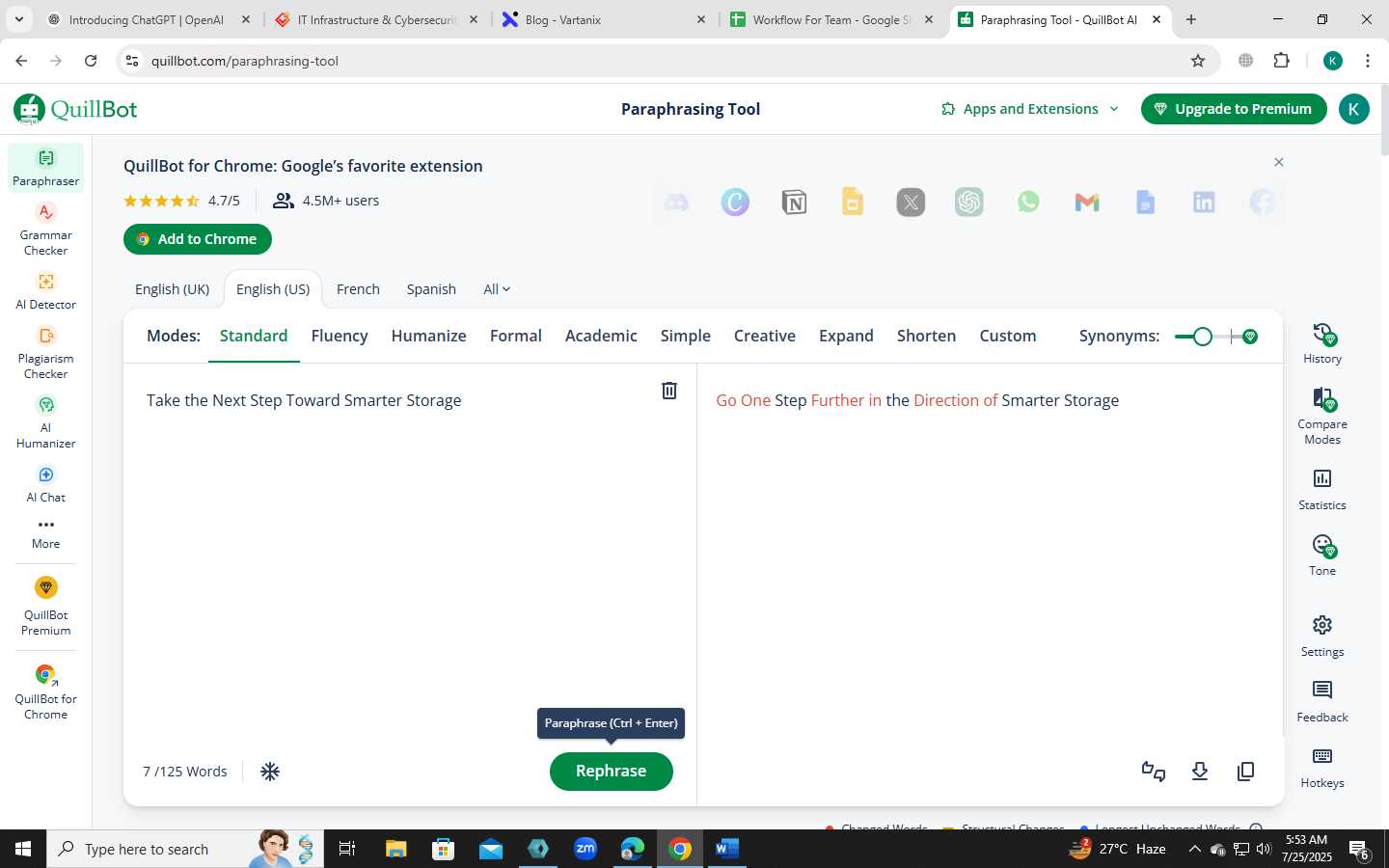
Task: Switch to Creative mode
Action: 765,336
